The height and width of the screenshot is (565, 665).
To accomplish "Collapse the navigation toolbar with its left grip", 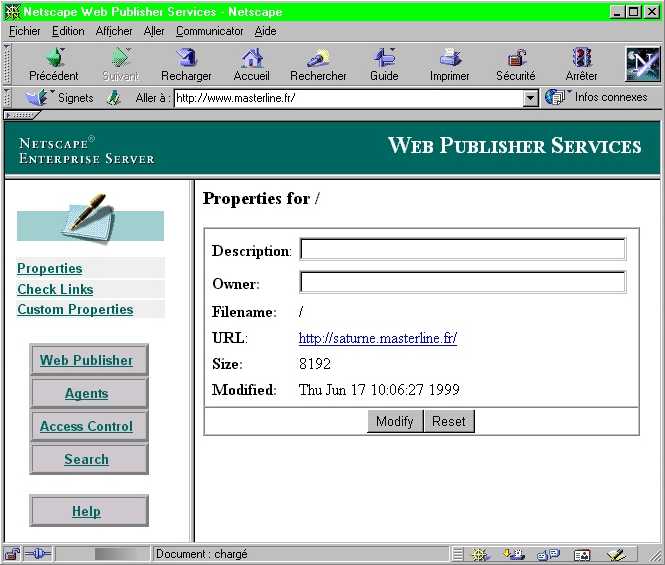I will coord(7,64).
